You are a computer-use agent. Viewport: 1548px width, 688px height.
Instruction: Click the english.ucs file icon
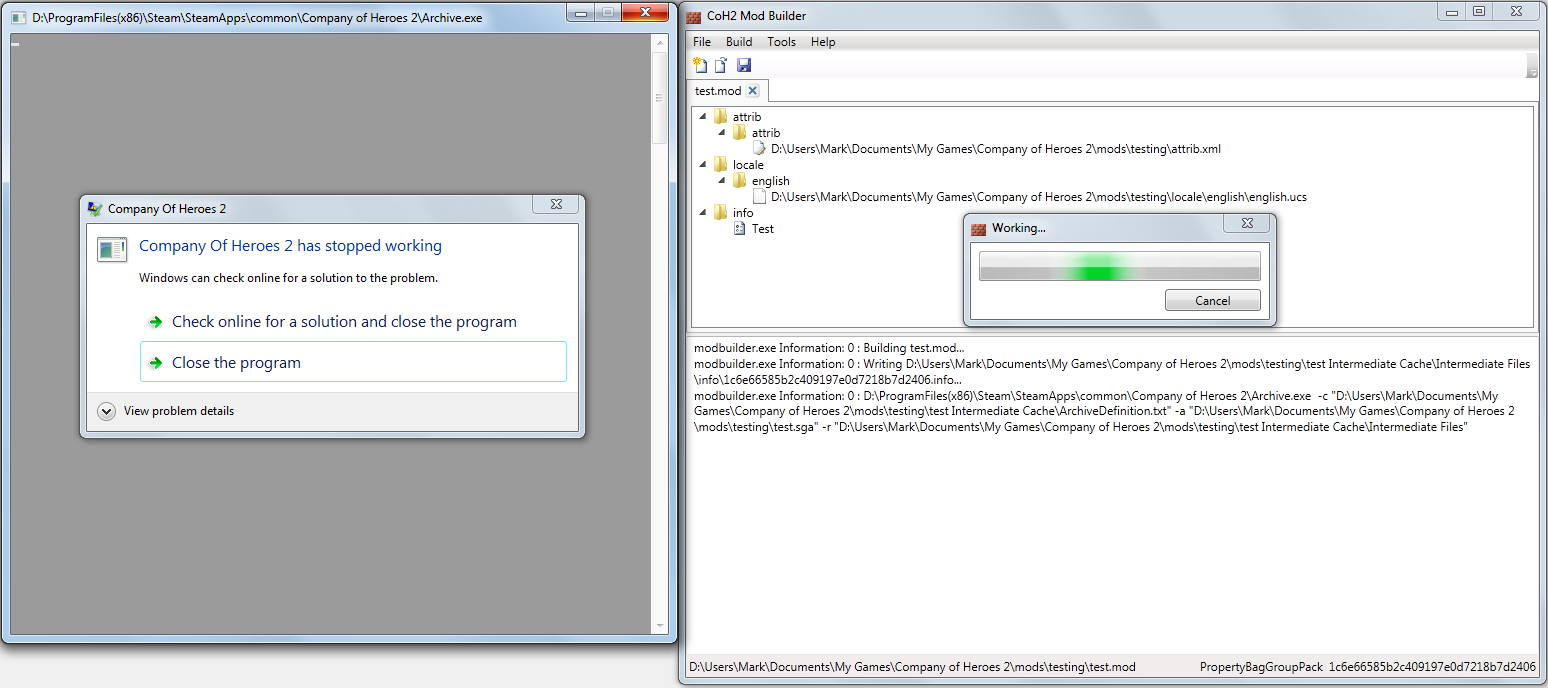759,197
